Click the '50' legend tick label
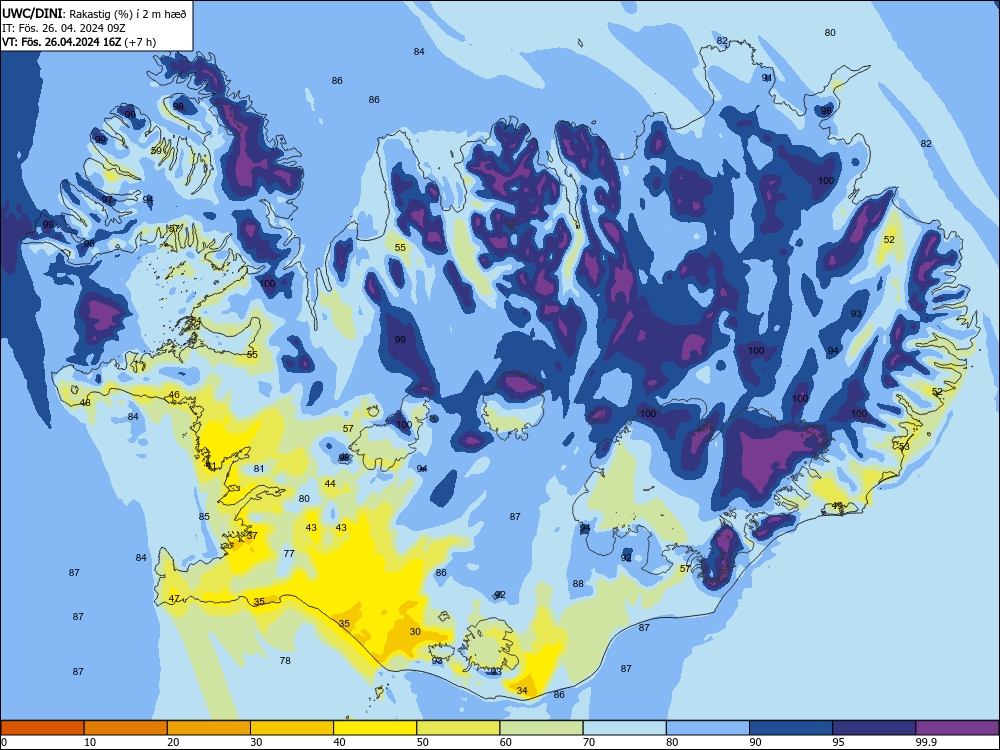1000x750 pixels. pos(423,742)
